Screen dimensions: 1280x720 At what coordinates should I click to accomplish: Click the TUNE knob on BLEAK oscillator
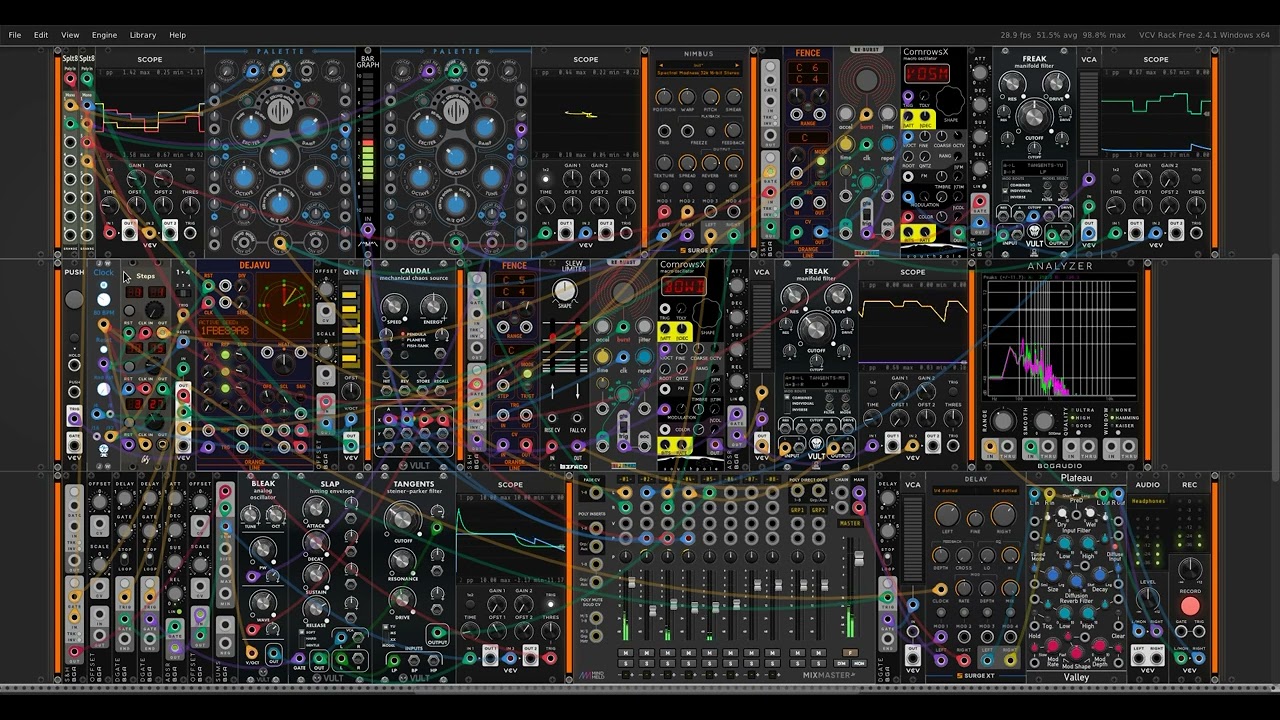tap(251, 515)
